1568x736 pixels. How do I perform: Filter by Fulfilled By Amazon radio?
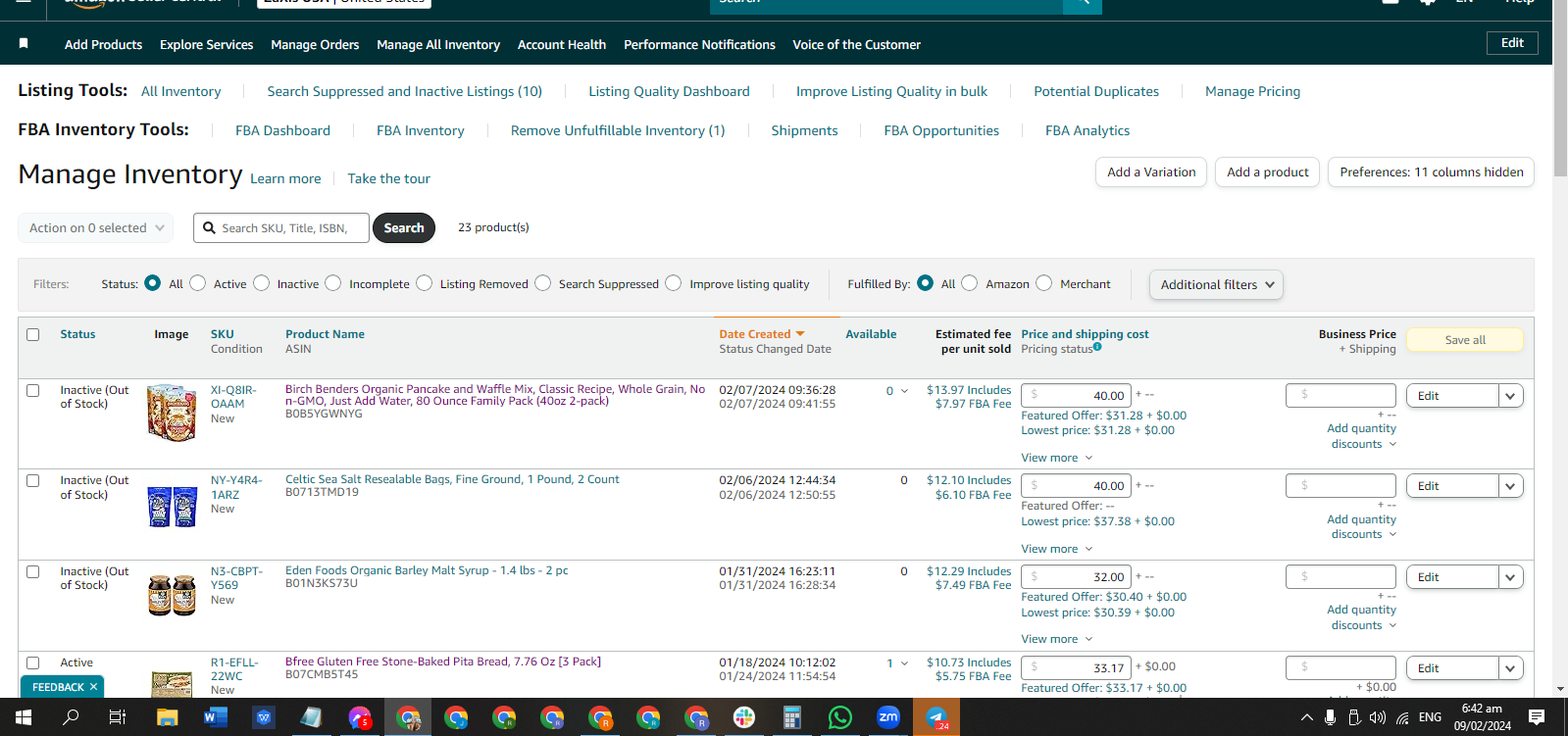[x=970, y=283]
